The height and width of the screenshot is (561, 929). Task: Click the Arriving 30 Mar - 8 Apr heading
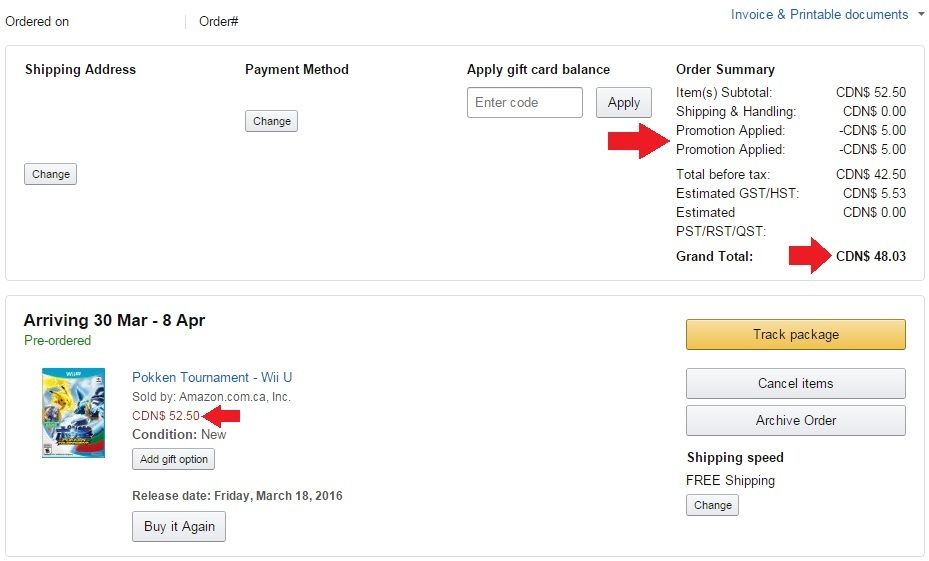(x=114, y=320)
